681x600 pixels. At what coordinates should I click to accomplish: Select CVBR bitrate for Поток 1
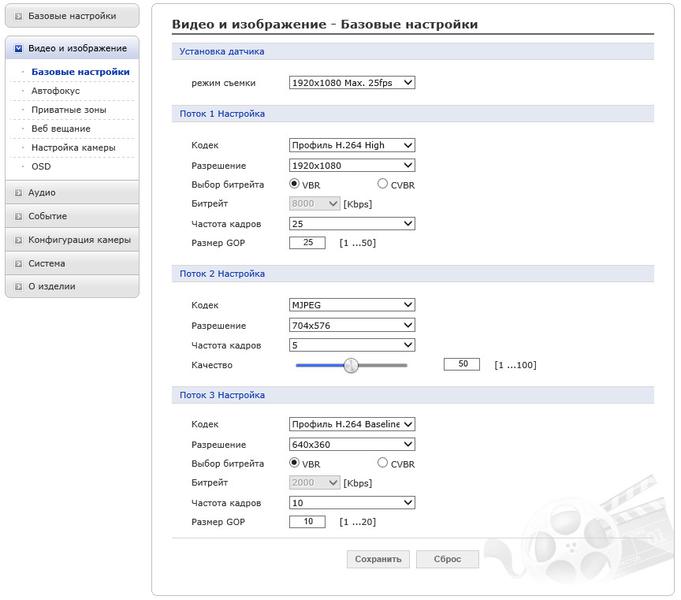point(382,184)
